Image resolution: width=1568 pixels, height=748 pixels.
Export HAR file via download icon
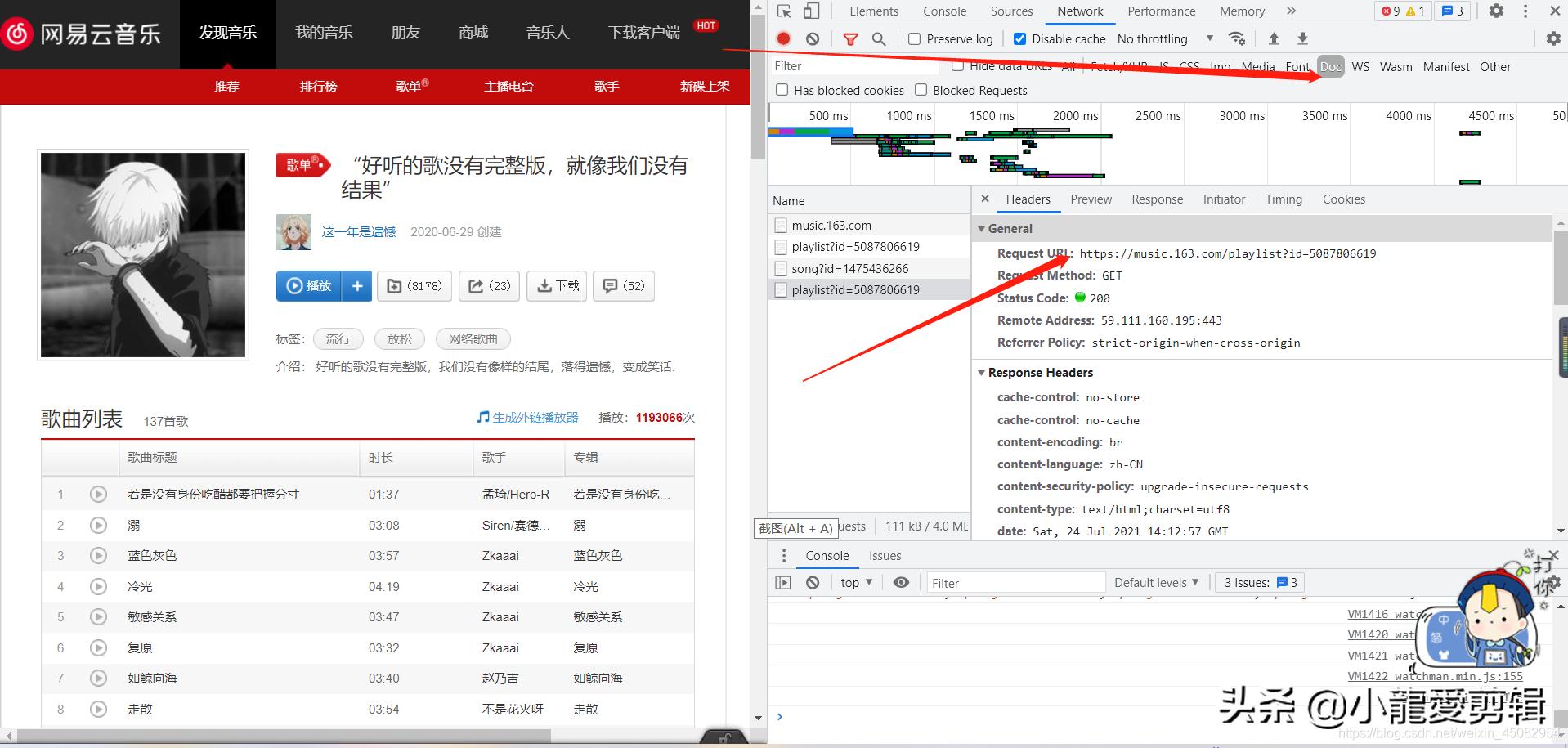pyautogui.click(x=1301, y=38)
